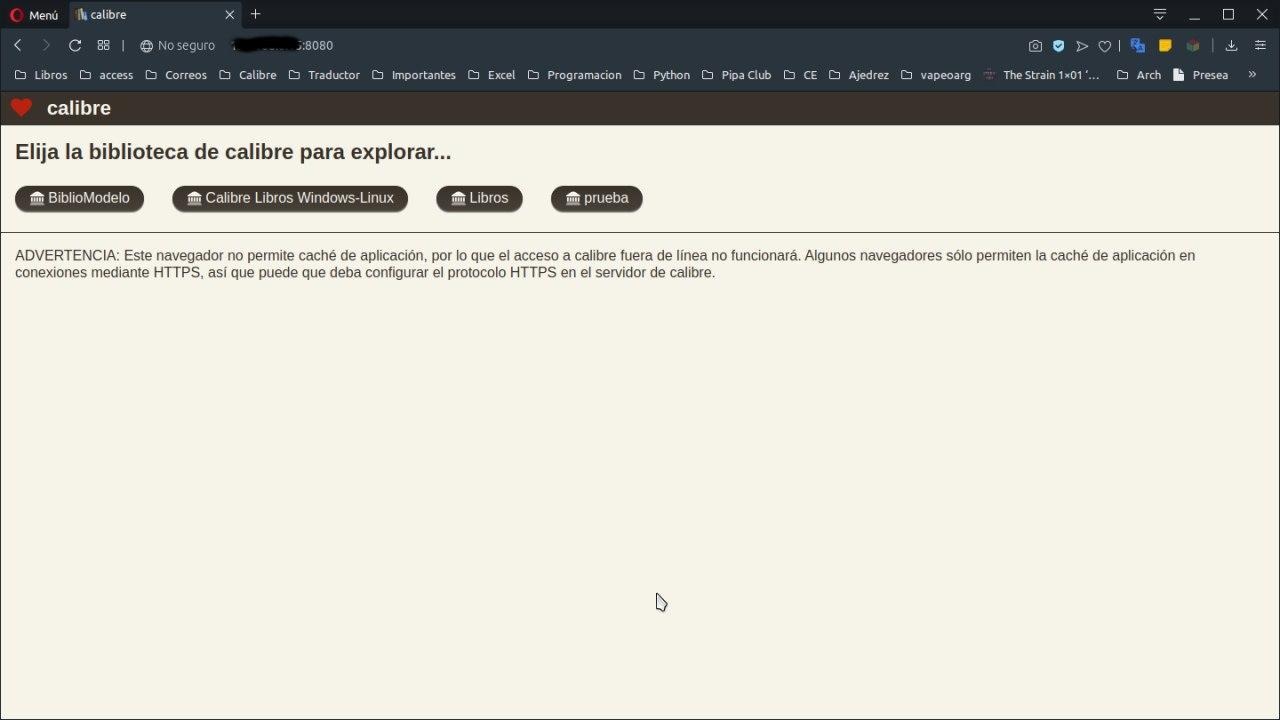The image size is (1280, 720).
Task: Open the Importantes bookmarks folder
Action: [413, 75]
